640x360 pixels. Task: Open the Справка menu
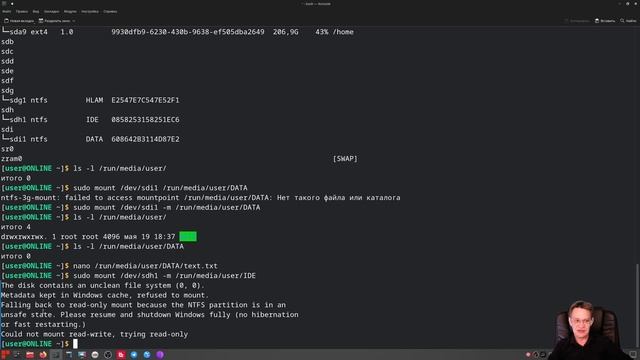(110, 11)
